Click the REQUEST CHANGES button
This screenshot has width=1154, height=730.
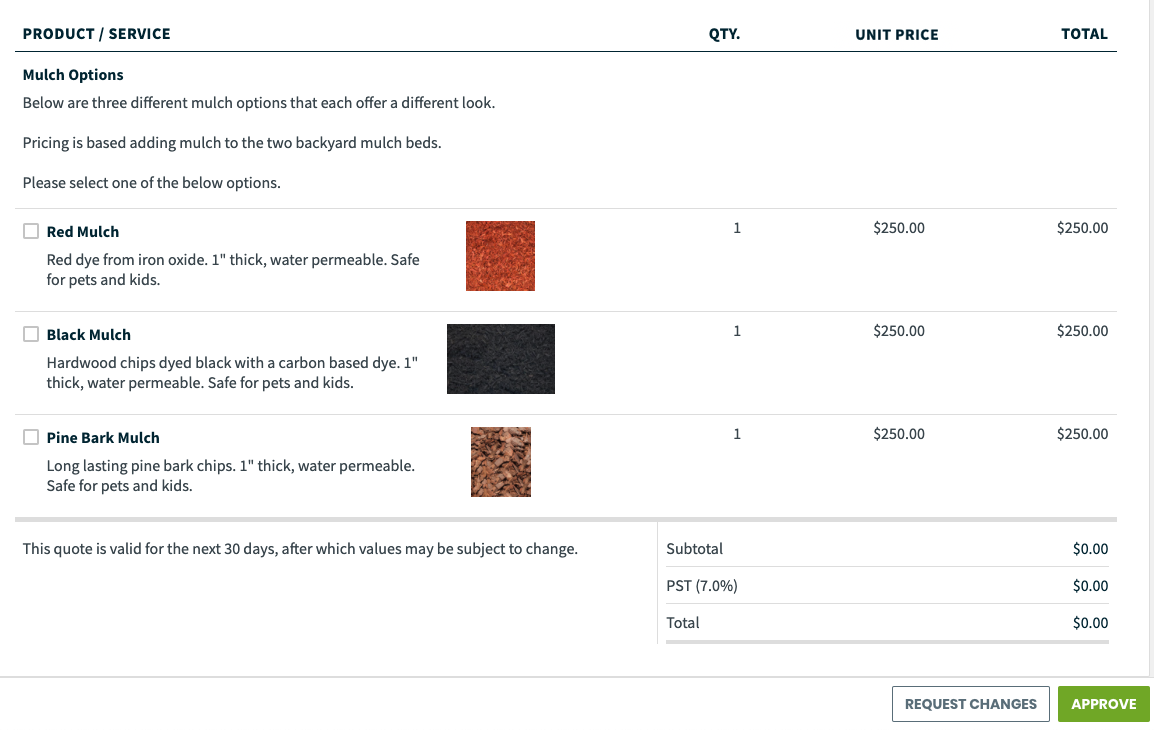point(970,703)
